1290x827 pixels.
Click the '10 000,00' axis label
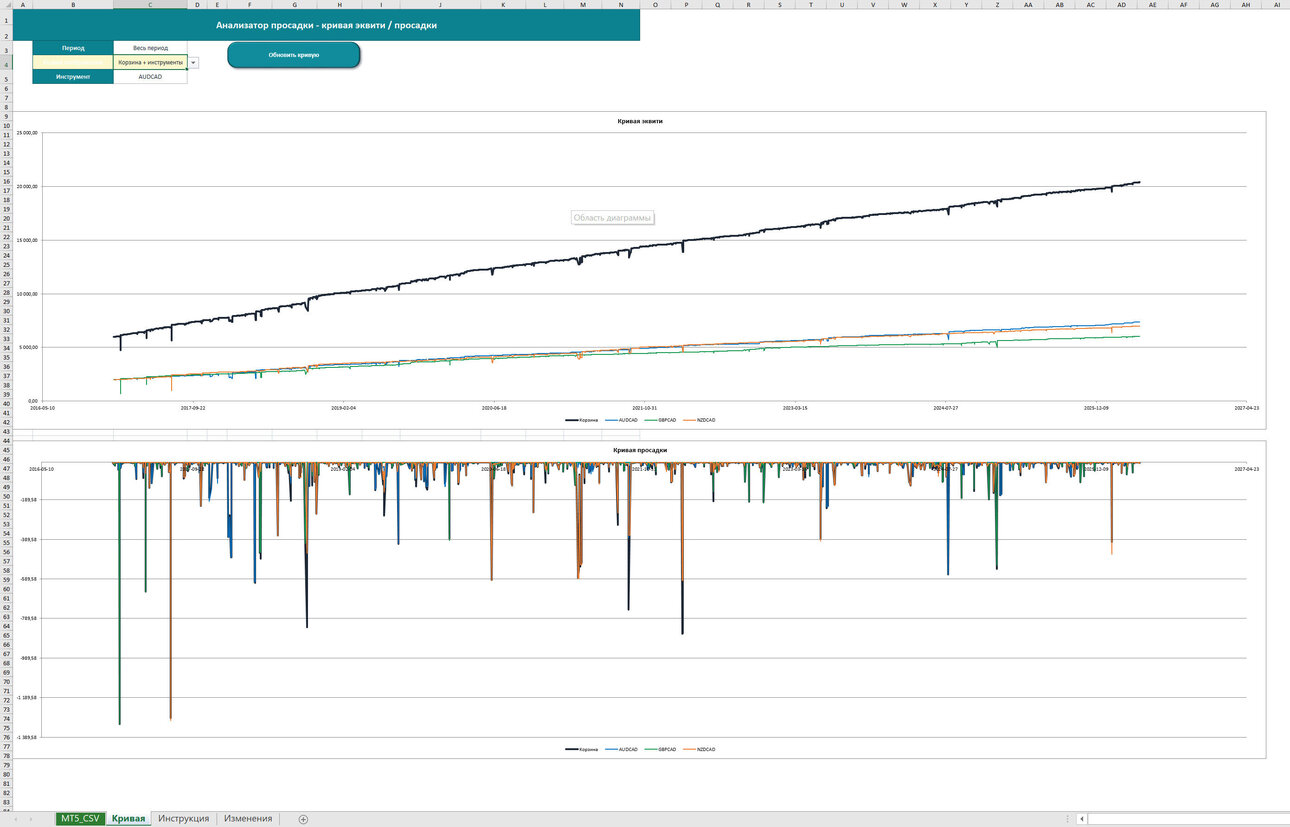[27, 294]
